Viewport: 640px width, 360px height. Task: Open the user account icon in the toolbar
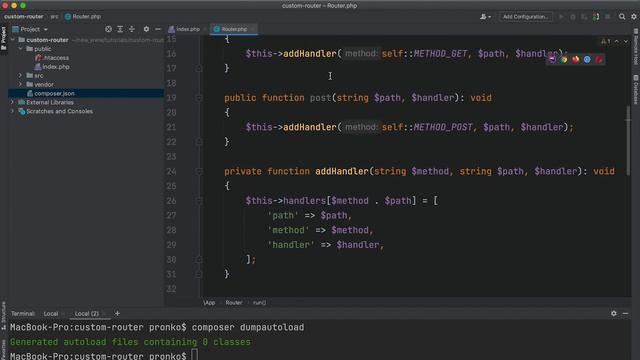click(x=485, y=17)
